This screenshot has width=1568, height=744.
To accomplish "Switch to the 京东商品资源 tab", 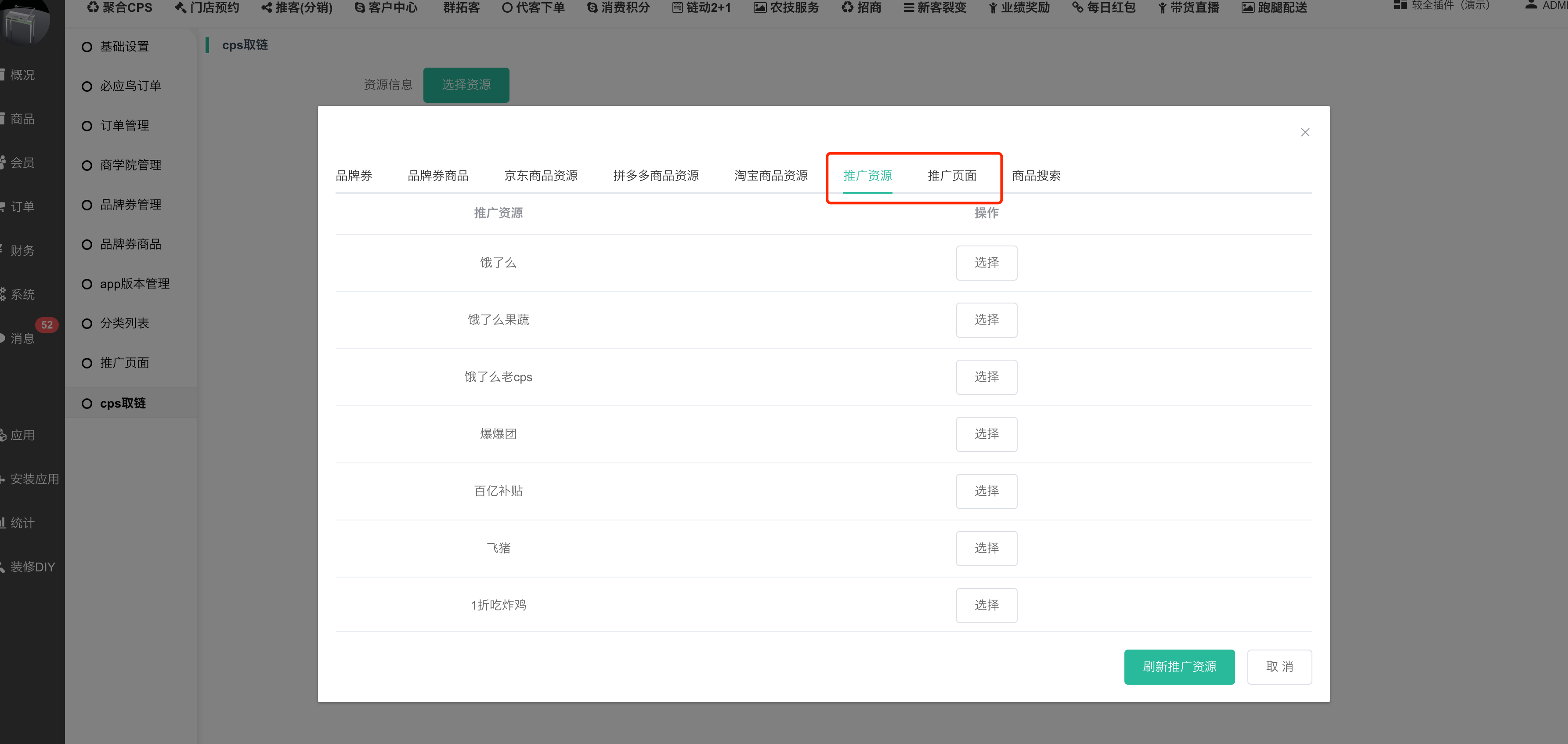I will (541, 176).
